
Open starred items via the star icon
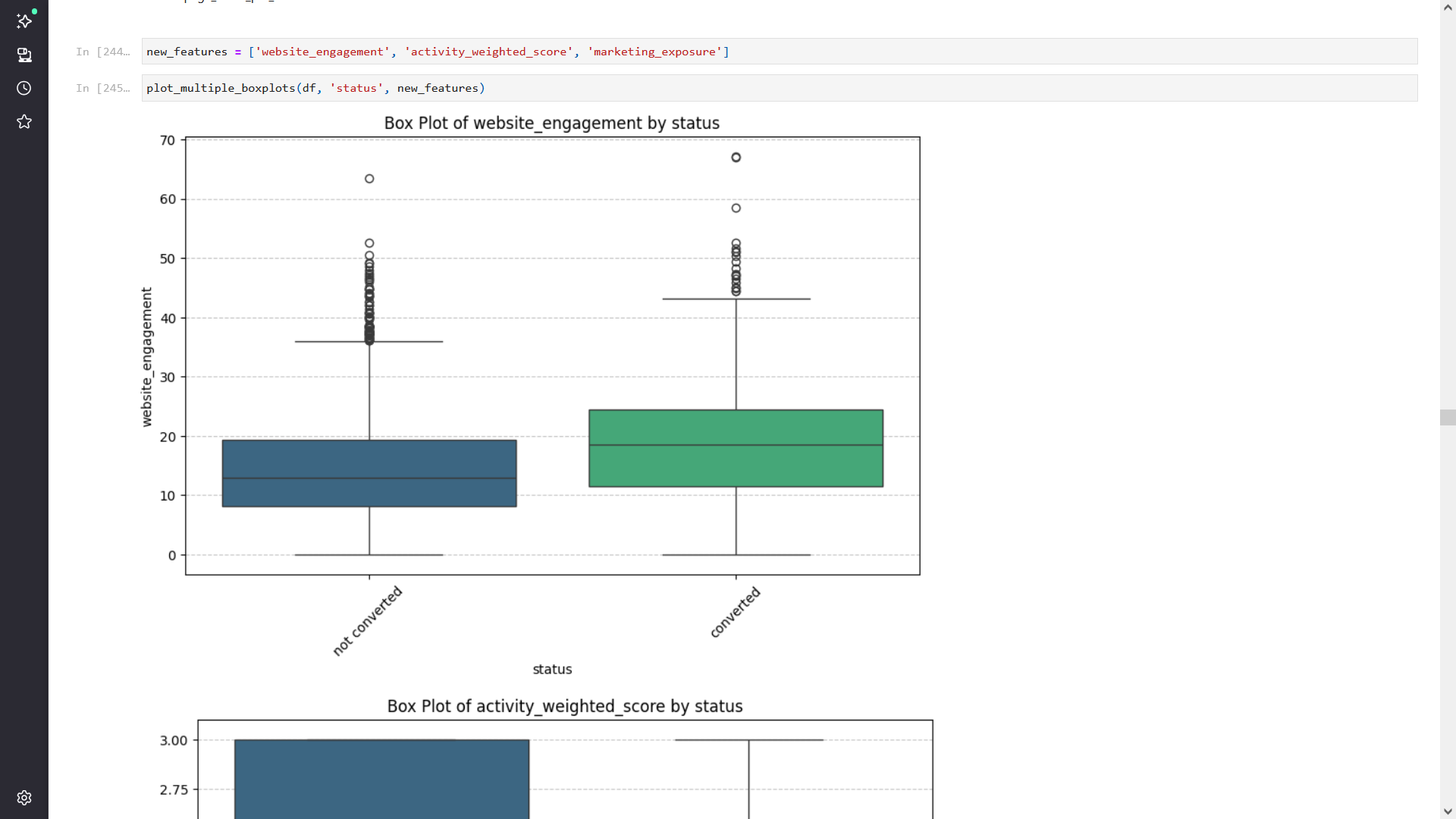24,121
